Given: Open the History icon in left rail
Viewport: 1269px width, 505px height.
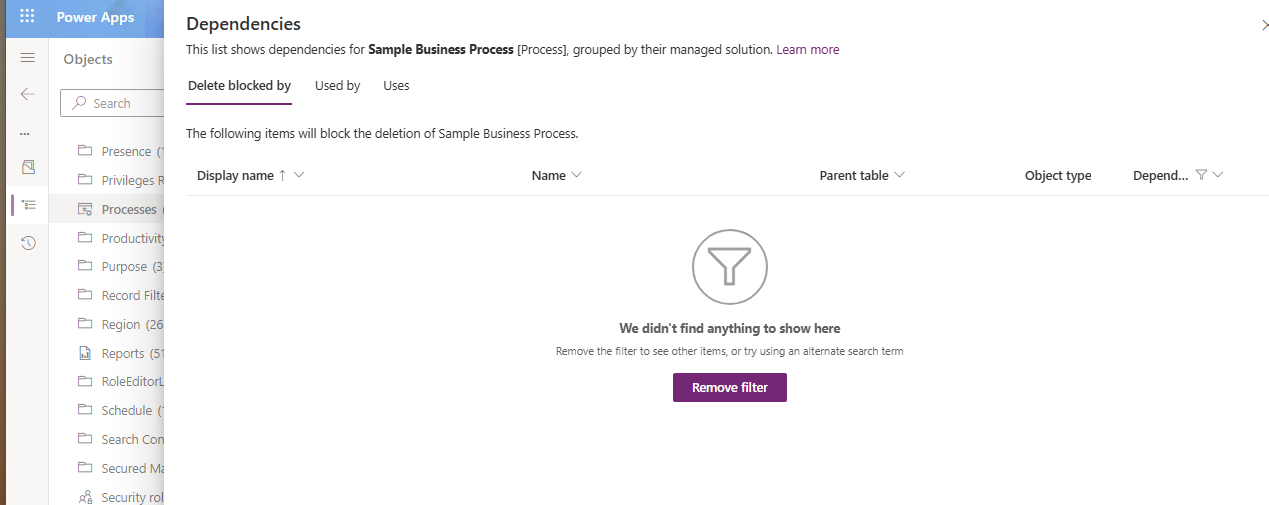Looking at the screenshot, I should pyautogui.click(x=29, y=243).
